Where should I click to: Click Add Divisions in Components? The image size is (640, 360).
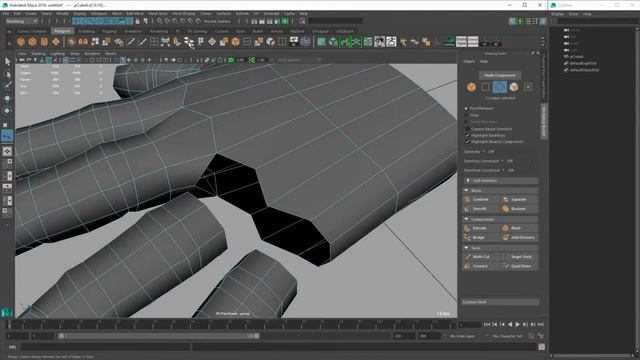[x=519, y=237]
